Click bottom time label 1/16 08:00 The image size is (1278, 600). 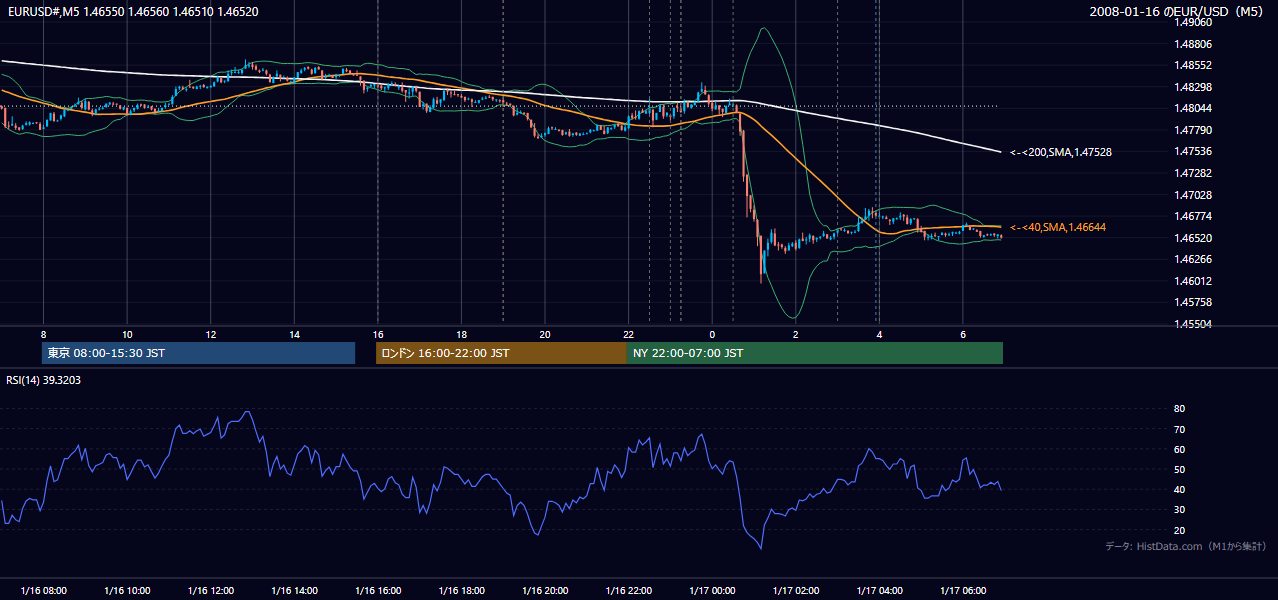coord(43,591)
